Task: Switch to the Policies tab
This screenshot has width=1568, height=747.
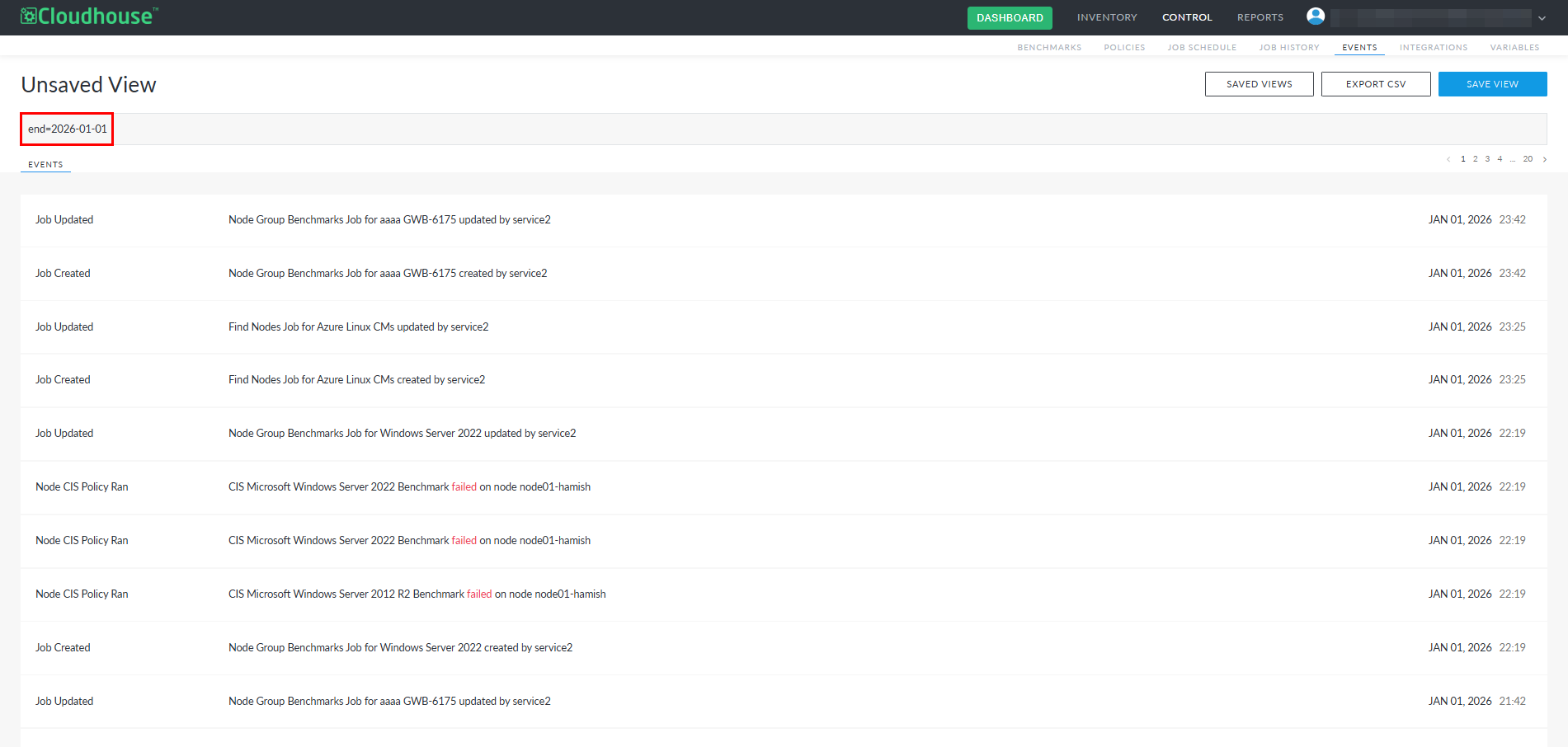Action: (x=1124, y=48)
